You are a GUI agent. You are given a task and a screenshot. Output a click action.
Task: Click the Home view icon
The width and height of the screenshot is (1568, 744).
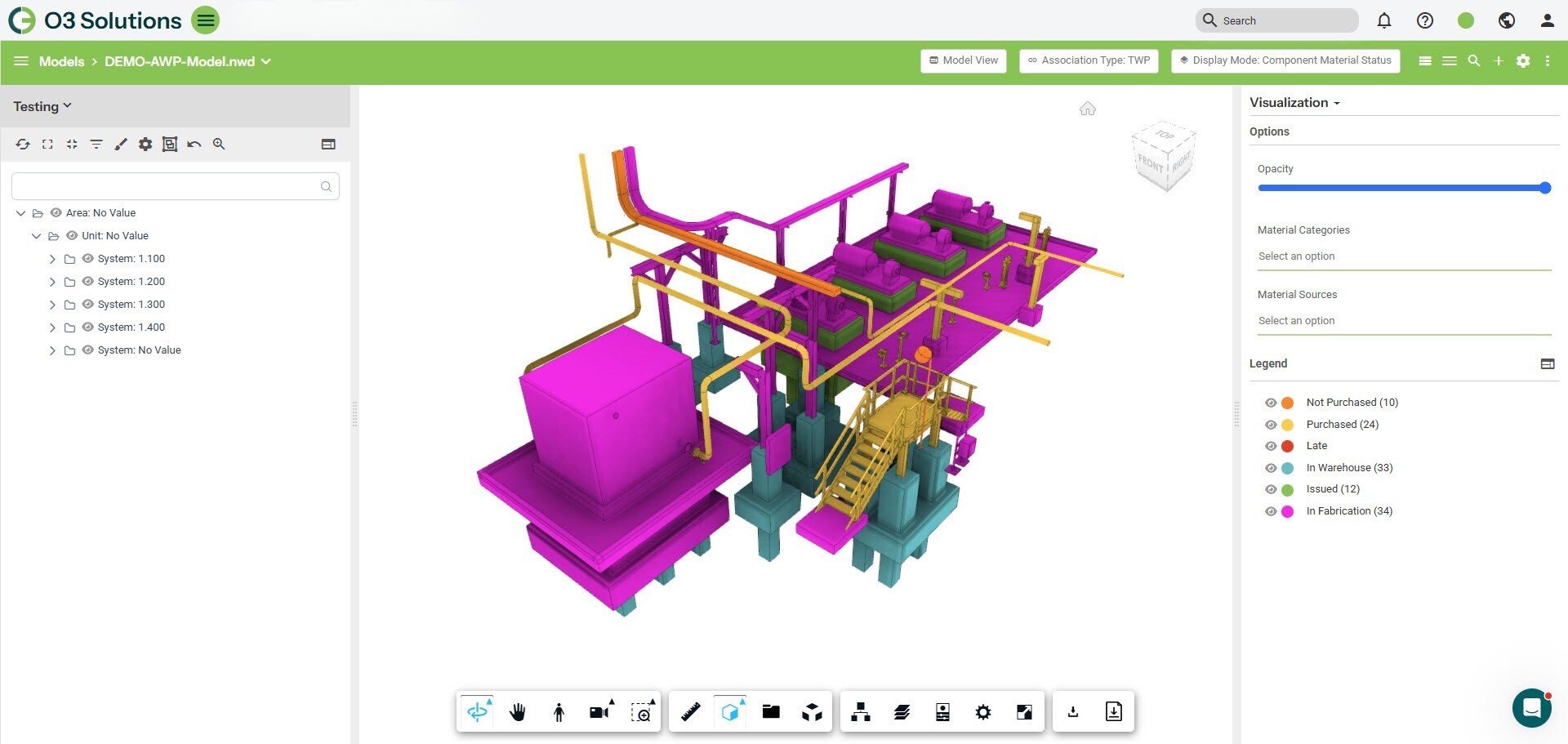click(1087, 109)
